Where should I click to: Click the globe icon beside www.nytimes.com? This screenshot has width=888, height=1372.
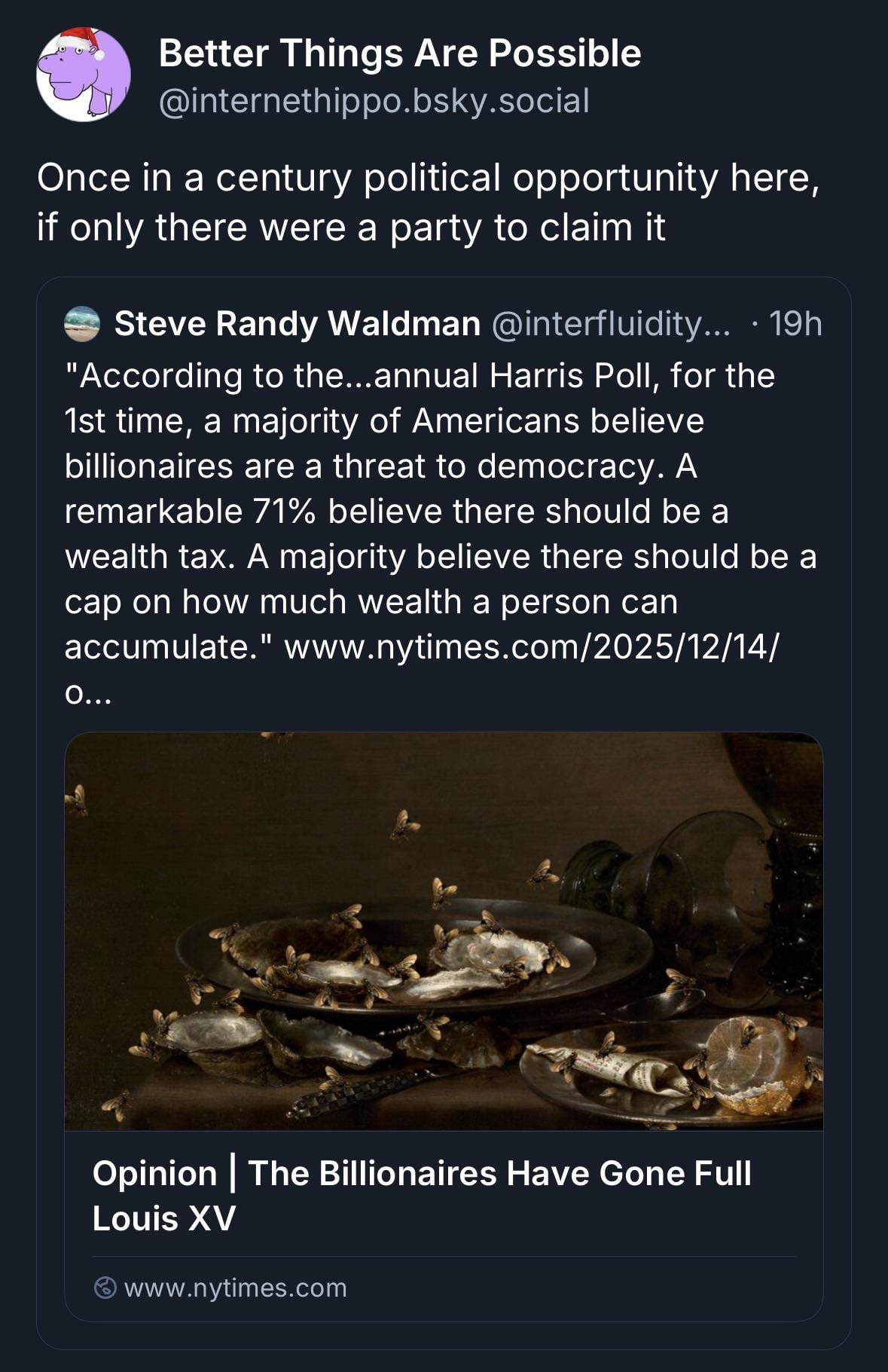click(105, 1288)
